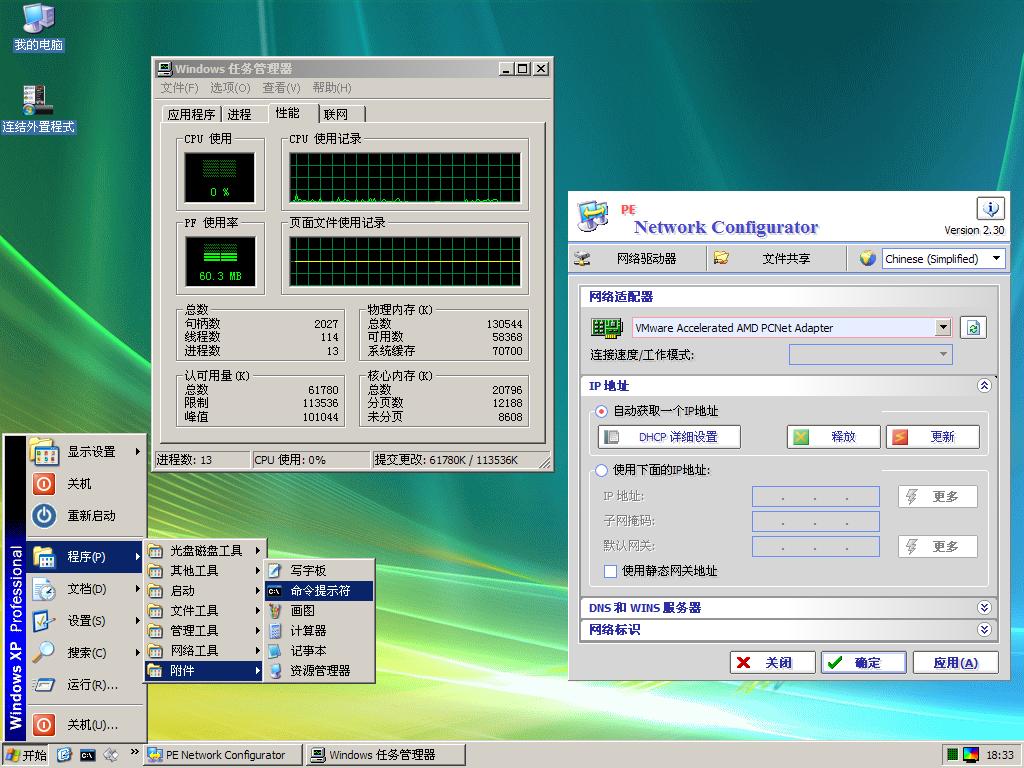
Task: Click the refresh adapter list icon
Action: (x=972, y=328)
